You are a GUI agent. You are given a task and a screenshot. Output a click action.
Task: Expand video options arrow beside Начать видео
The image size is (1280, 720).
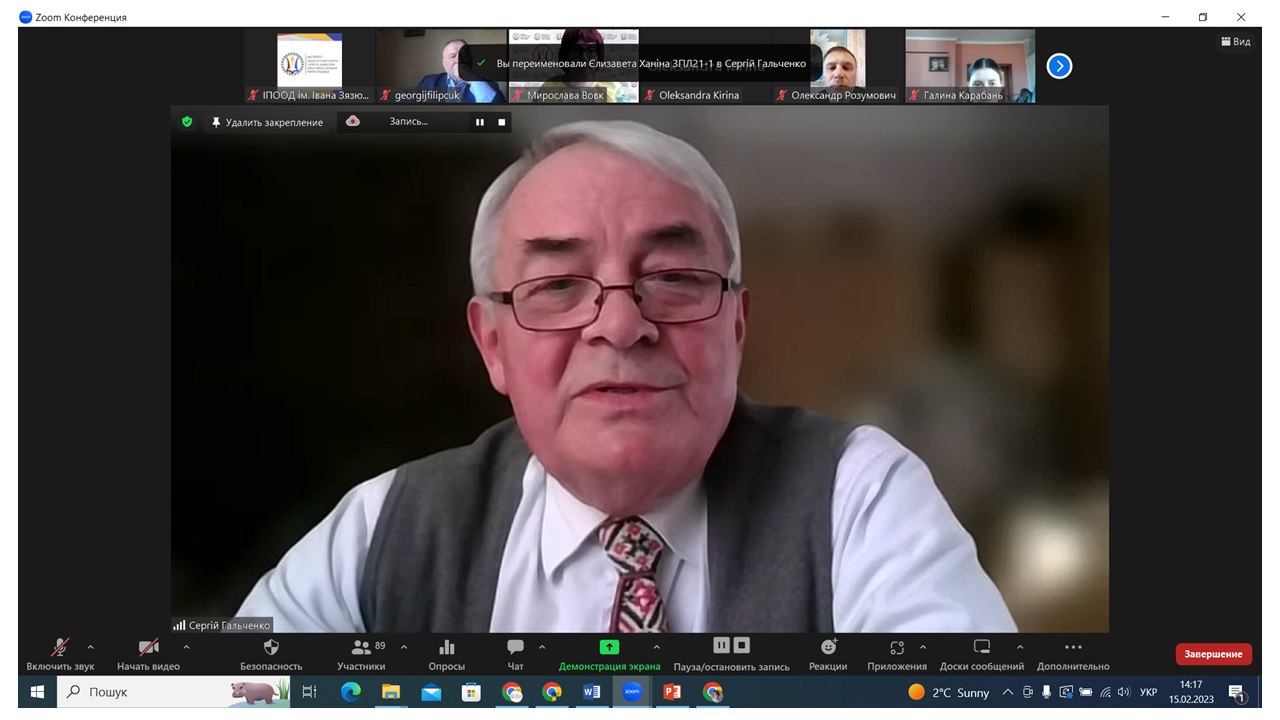point(186,647)
